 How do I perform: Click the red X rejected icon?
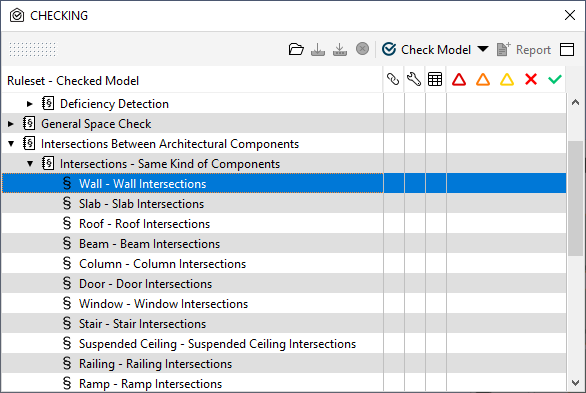coord(531,79)
